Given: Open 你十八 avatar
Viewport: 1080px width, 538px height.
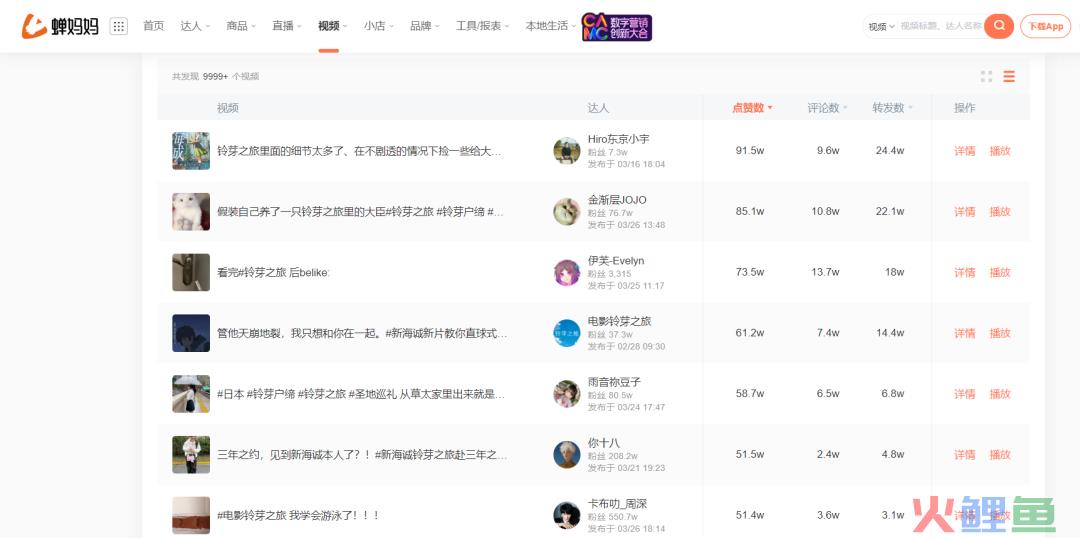Looking at the screenshot, I should [567, 455].
